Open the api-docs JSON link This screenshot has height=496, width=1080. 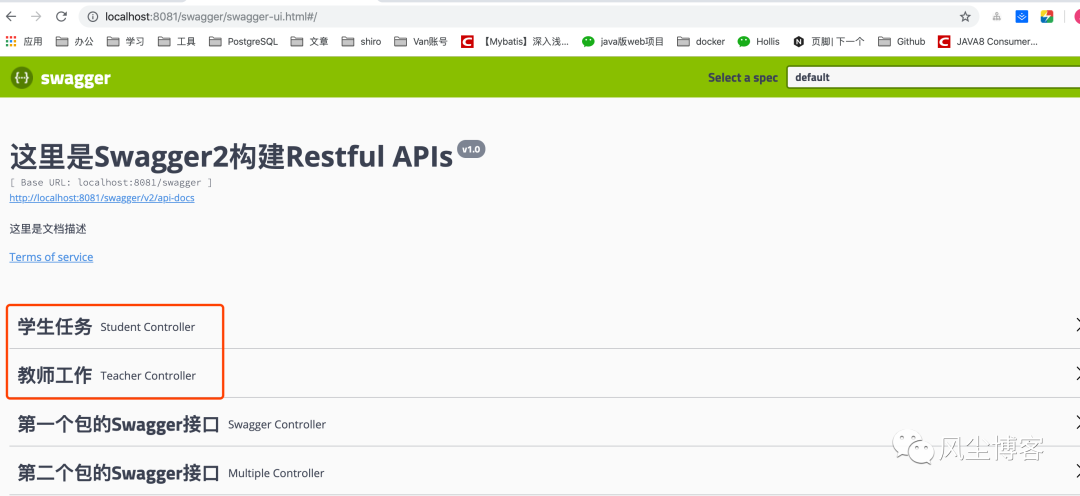pyautogui.click(x=102, y=198)
